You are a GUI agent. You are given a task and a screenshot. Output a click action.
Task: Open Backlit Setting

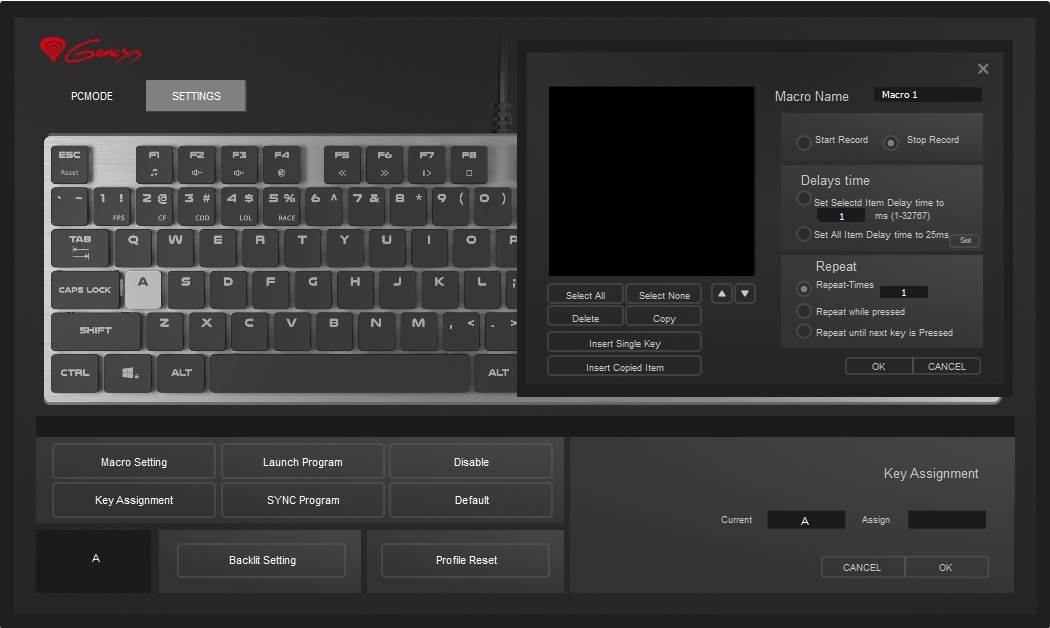click(262, 560)
